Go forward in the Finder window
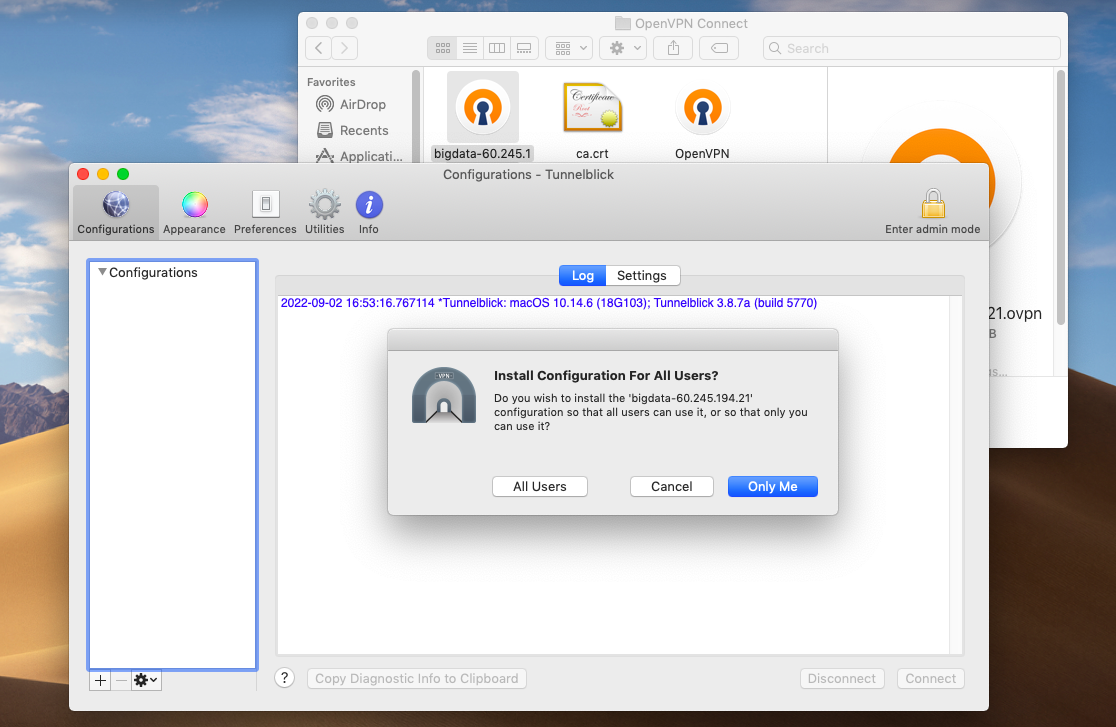This screenshot has height=727, width=1116. point(344,48)
